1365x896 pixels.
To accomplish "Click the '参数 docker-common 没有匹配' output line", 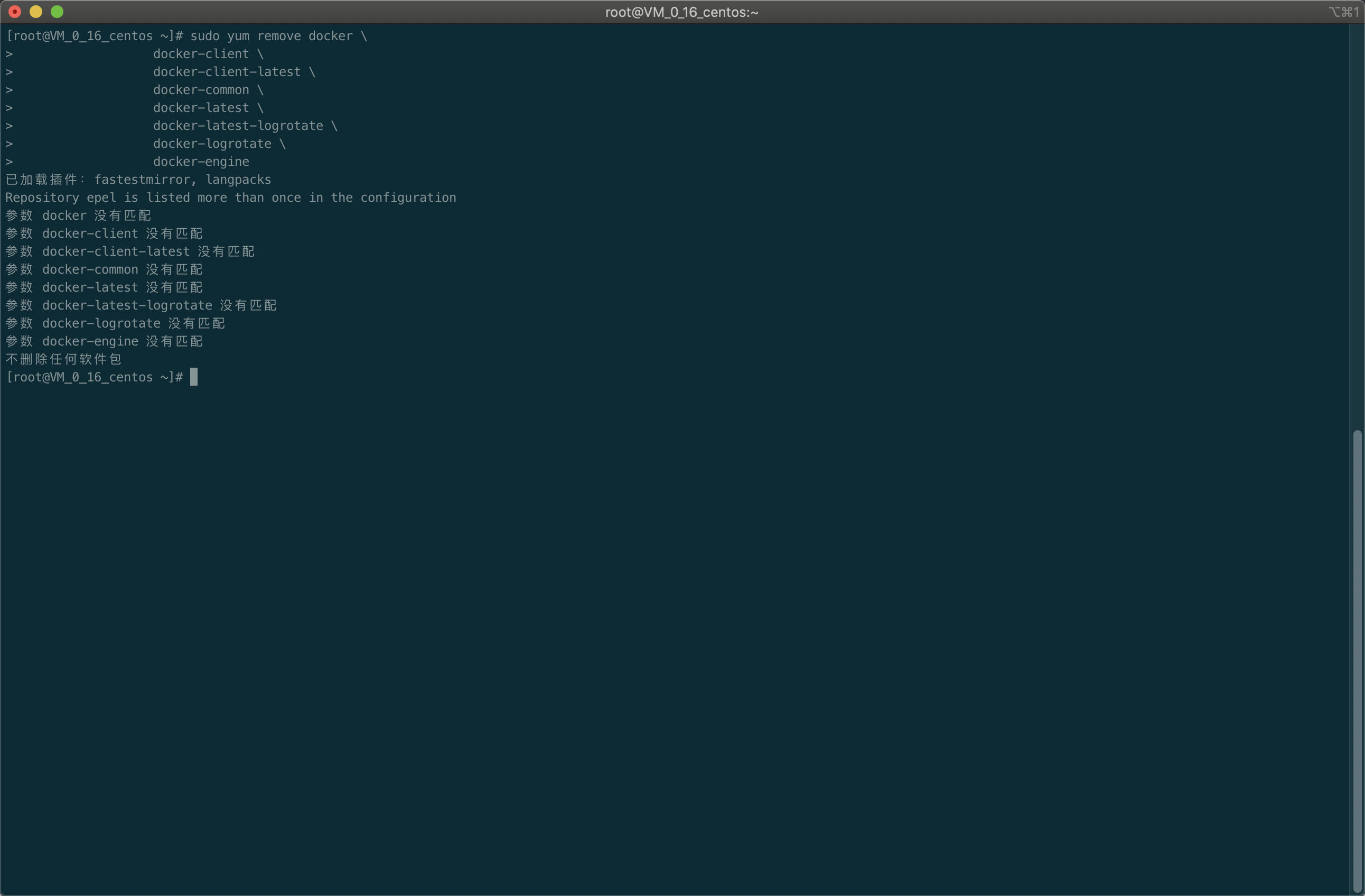I will [104, 269].
